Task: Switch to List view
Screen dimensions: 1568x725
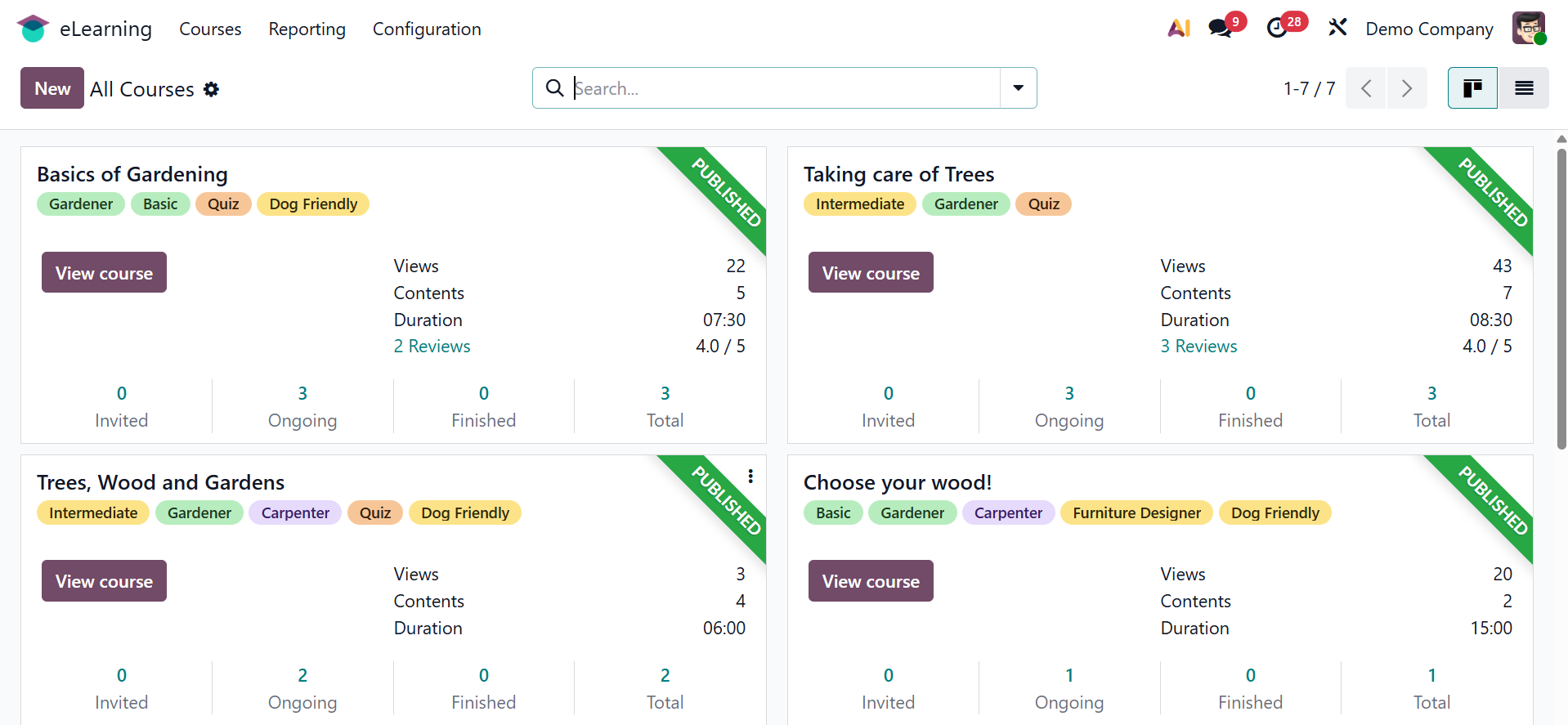Action: [1524, 88]
